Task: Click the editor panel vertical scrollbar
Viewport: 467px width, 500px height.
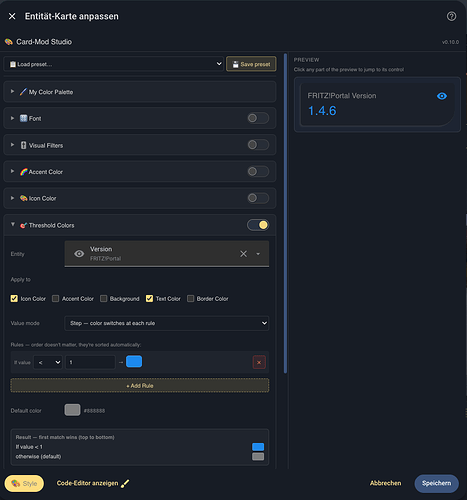Action: (285, 213)
